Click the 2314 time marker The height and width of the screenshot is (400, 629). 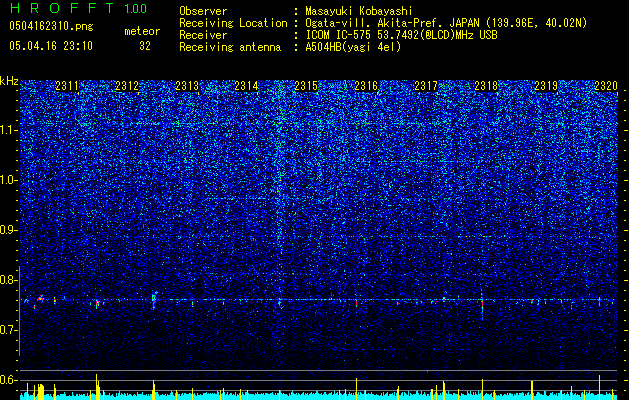[x=246, y=86]
